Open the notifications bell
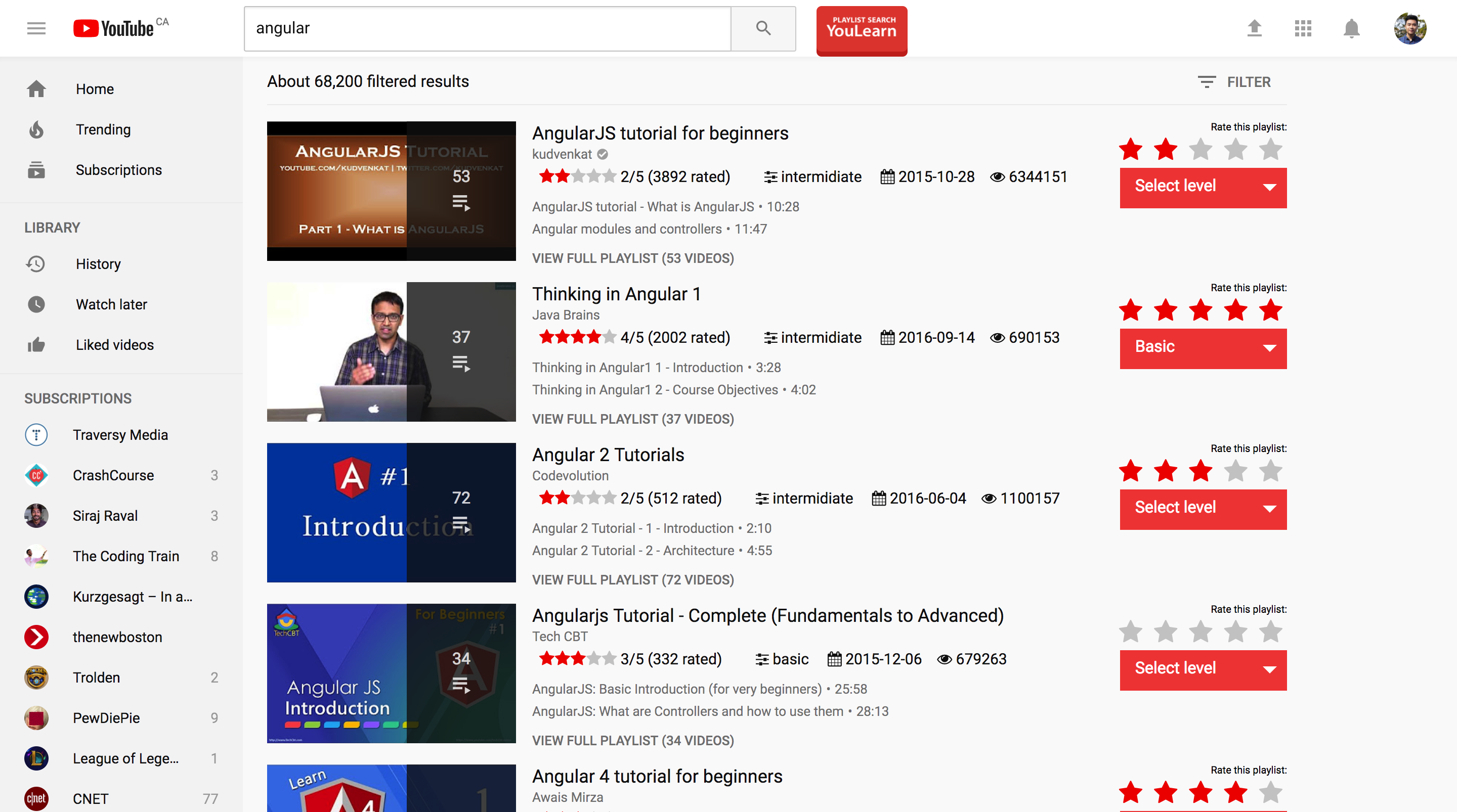 (x=1351, y=28)
